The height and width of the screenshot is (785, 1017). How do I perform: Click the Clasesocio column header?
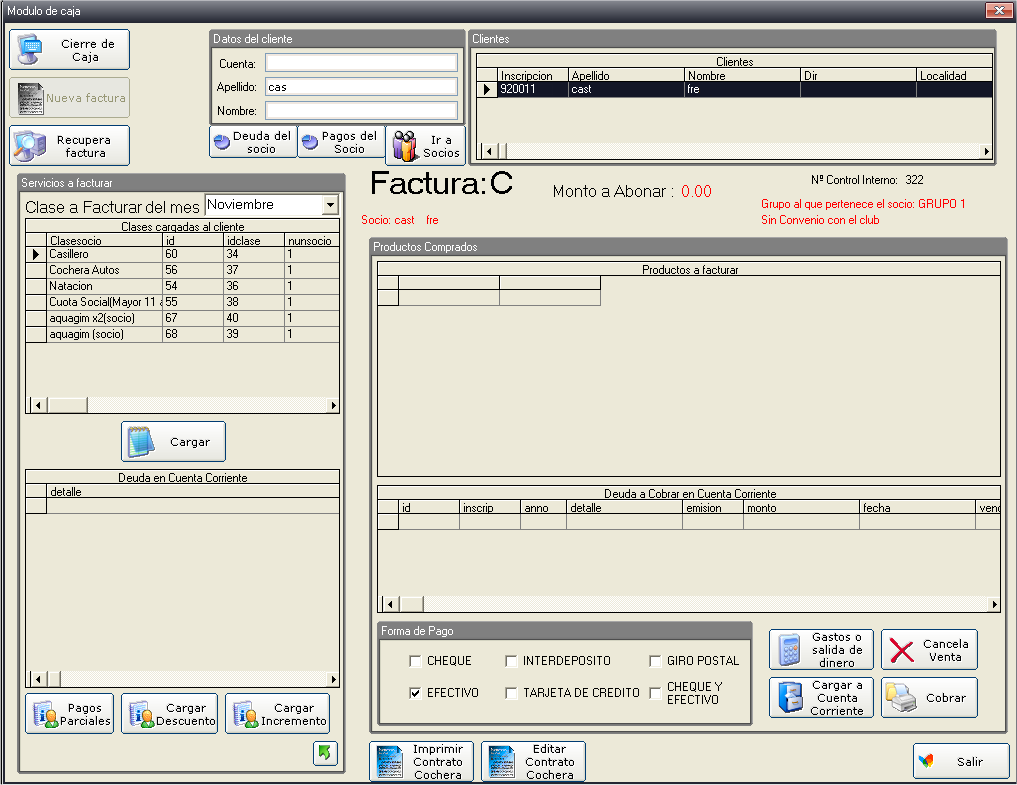(x=104, y=241)
